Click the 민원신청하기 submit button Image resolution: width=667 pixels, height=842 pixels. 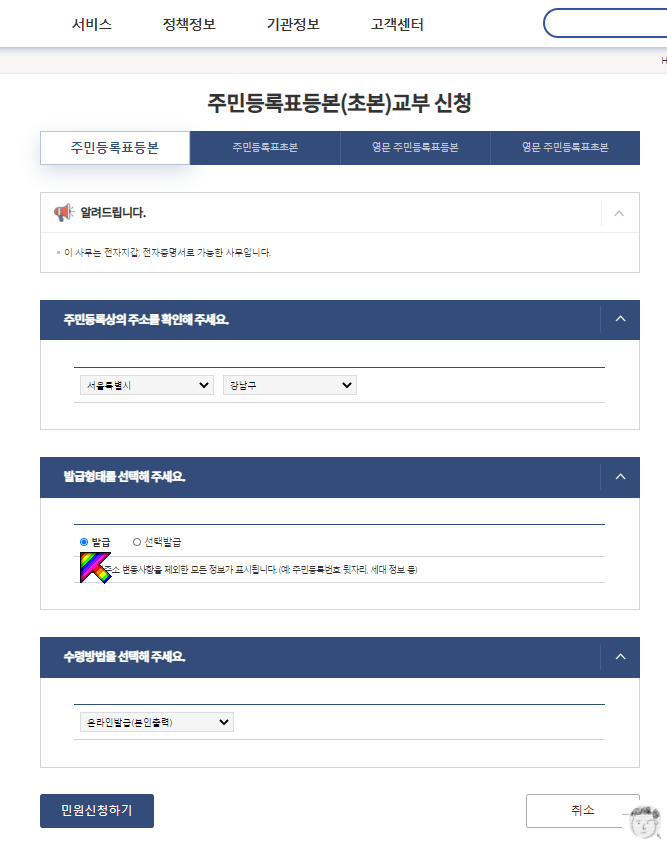[x=97, y=811]
